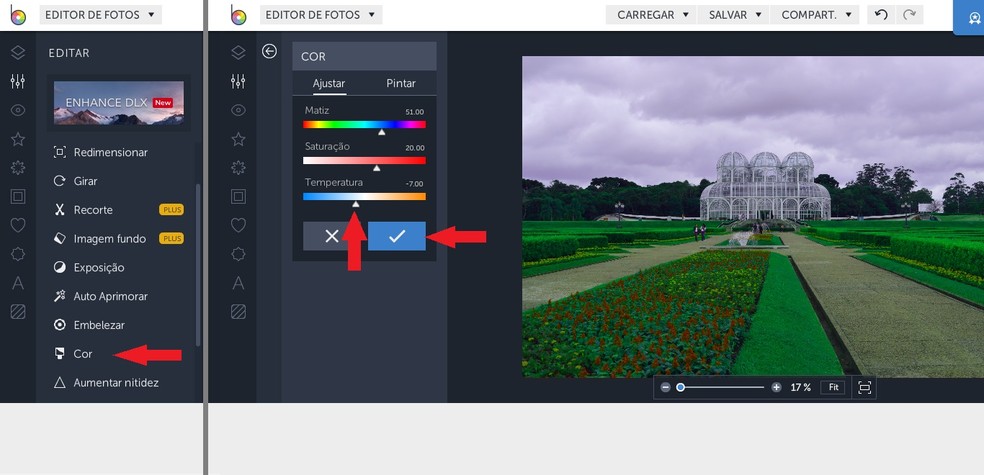The height and width of the screenshot is (475, 984).
Task: Click BeFunky logo in left panel
Action: tap(18, 14)
